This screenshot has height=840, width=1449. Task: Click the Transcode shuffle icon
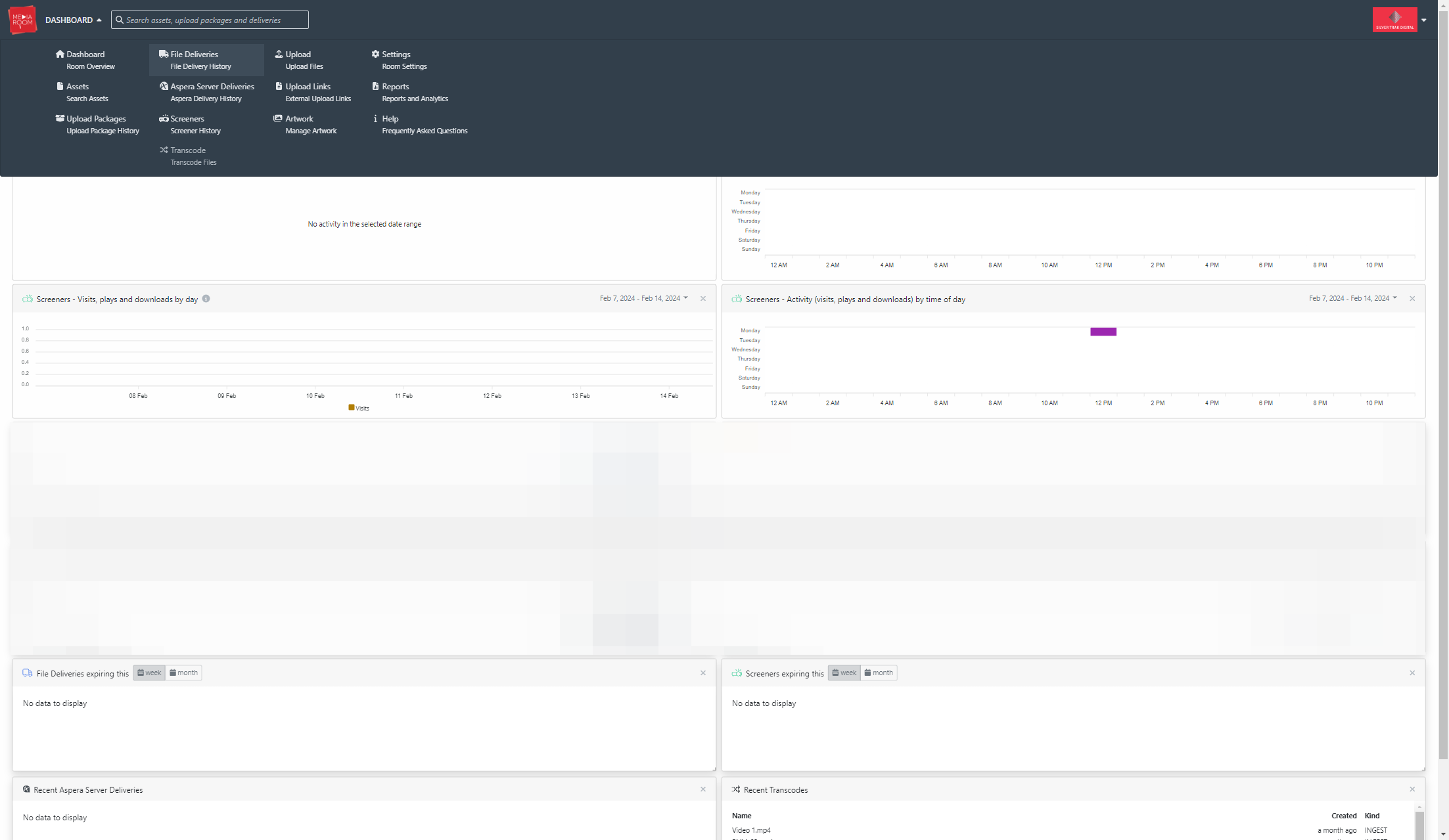[164, 150]
